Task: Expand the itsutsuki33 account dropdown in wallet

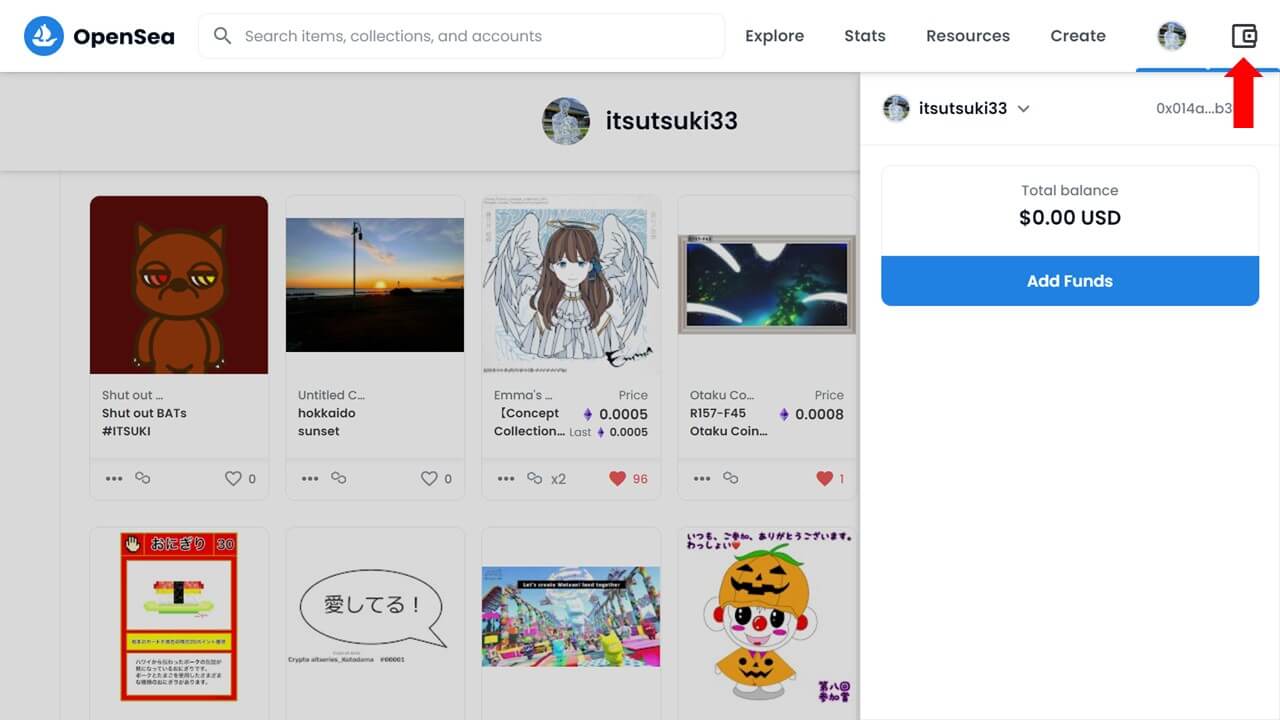Action: point(1023,109)
